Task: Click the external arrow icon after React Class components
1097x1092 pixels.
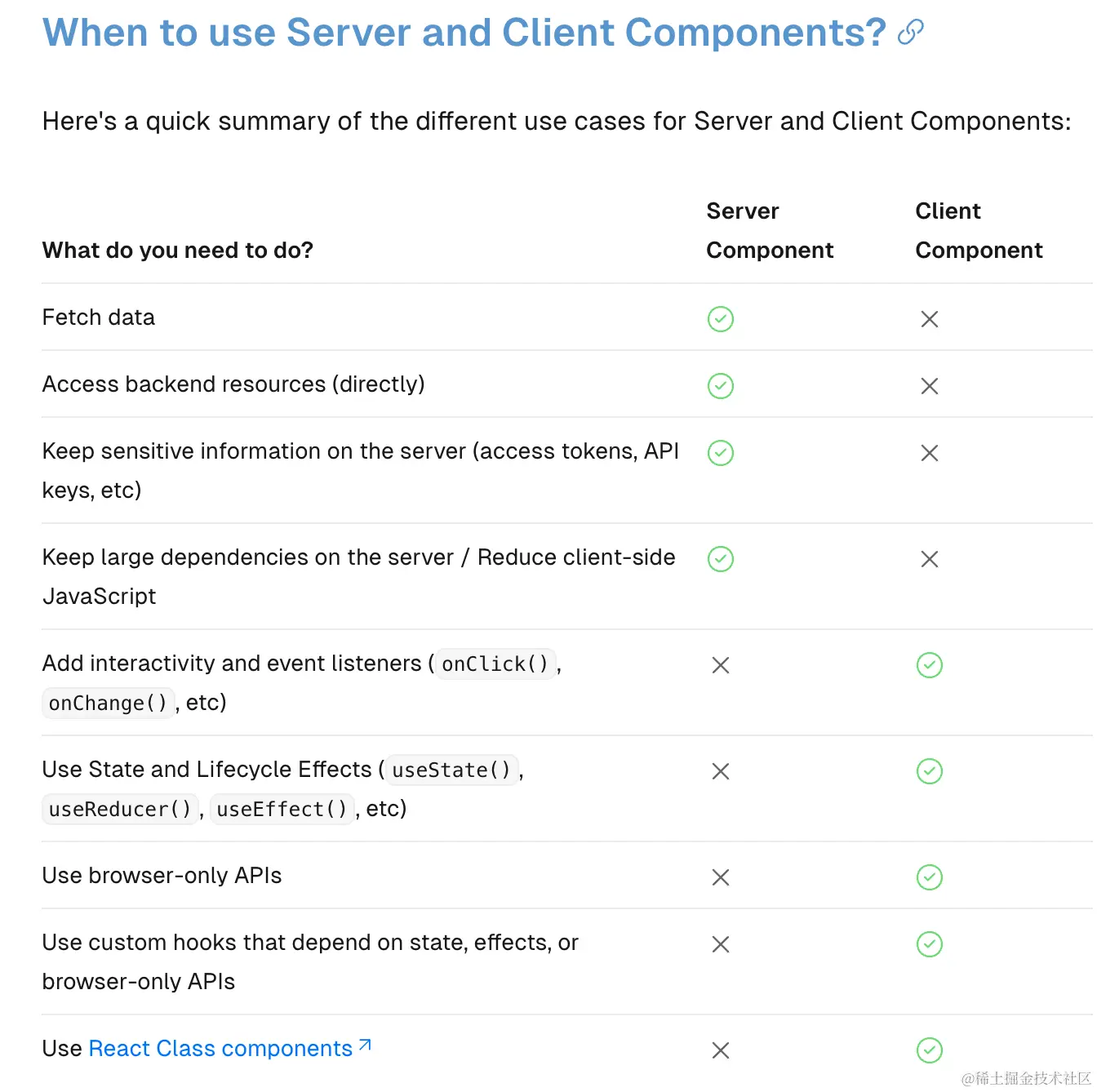Action: [x=365, y=1045]
